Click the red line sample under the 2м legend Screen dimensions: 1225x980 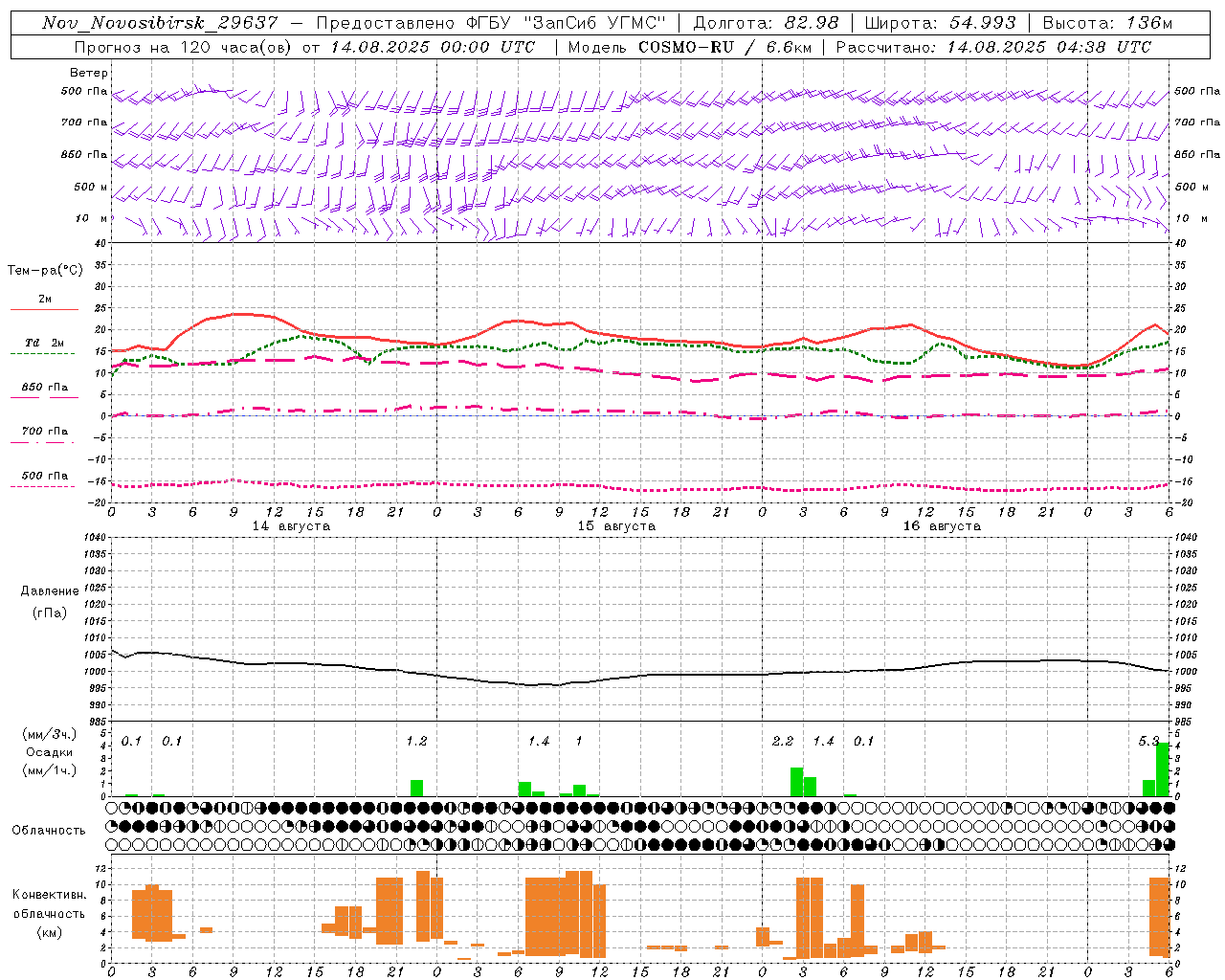tap(44, 309)
